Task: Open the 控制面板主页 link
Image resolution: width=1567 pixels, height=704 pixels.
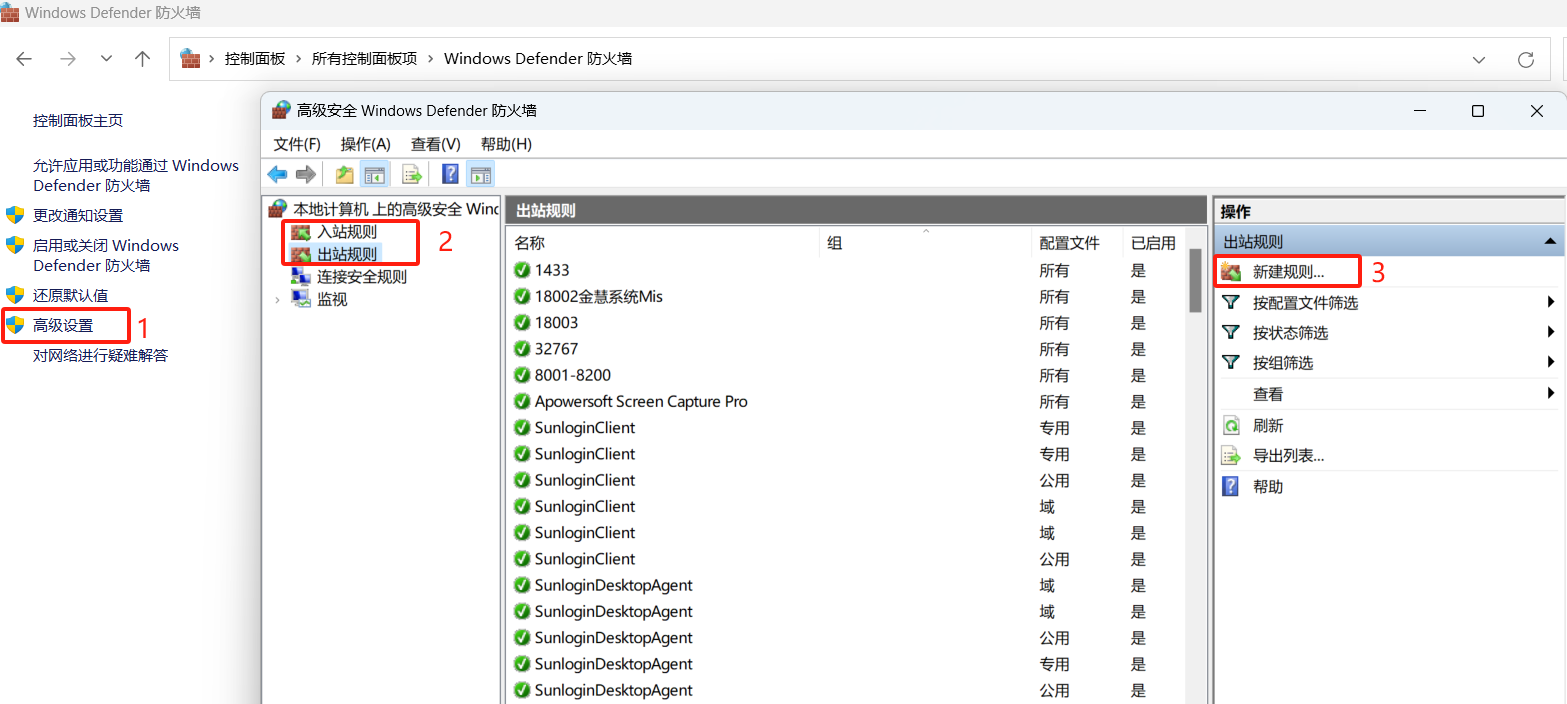Action: point(78,120)
